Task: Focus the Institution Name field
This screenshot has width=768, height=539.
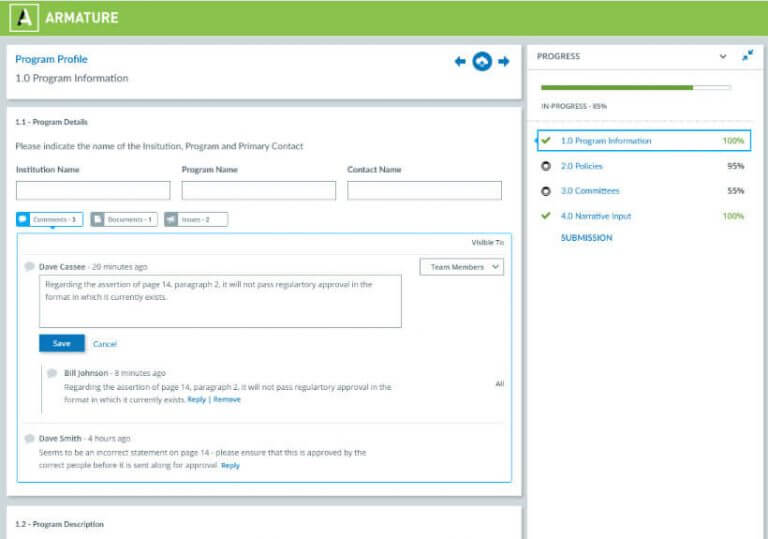Action: click(93, 190)
